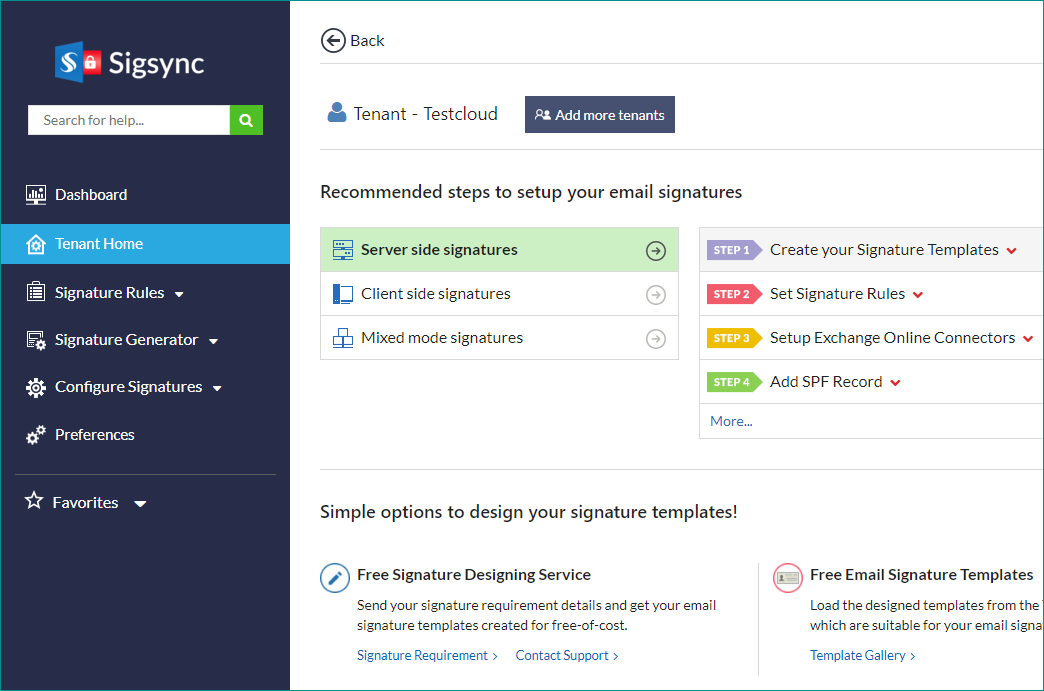
Task: Click the arrow icon on Mixed mode signatures
Action: tap(655, 339)
